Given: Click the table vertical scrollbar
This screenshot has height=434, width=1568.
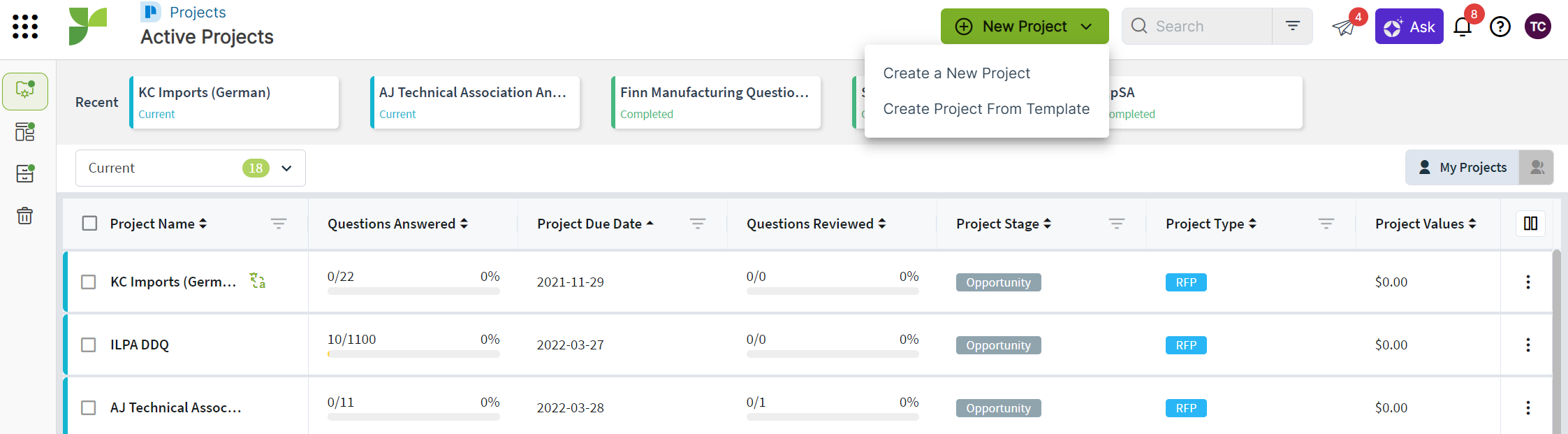Looking at the screenshot, I should pyautogui.click(x=1557, y=341).
